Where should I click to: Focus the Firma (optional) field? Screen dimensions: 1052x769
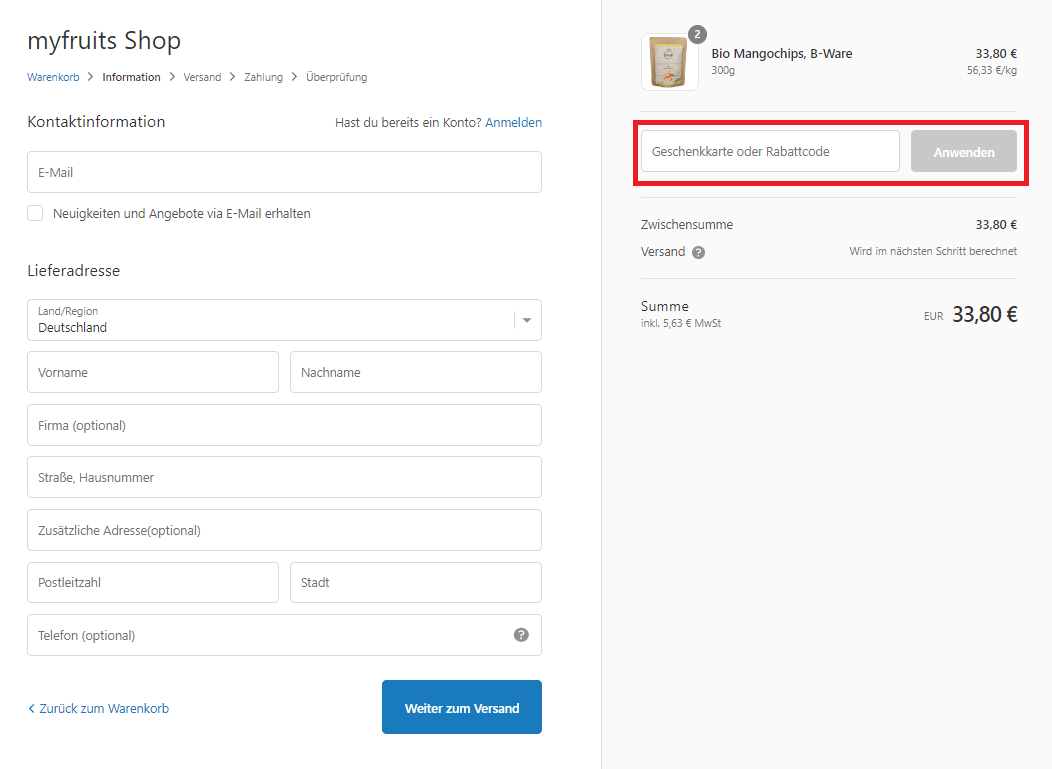[284, 425]
